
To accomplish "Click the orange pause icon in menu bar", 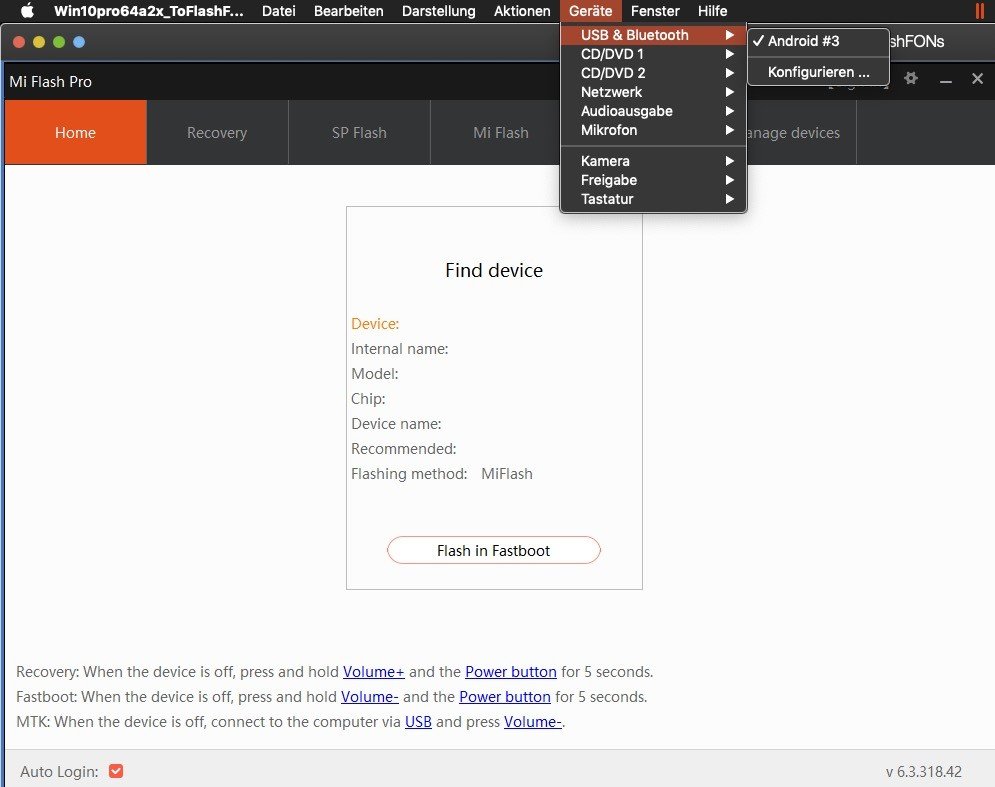I will click(x=980, y=11).
